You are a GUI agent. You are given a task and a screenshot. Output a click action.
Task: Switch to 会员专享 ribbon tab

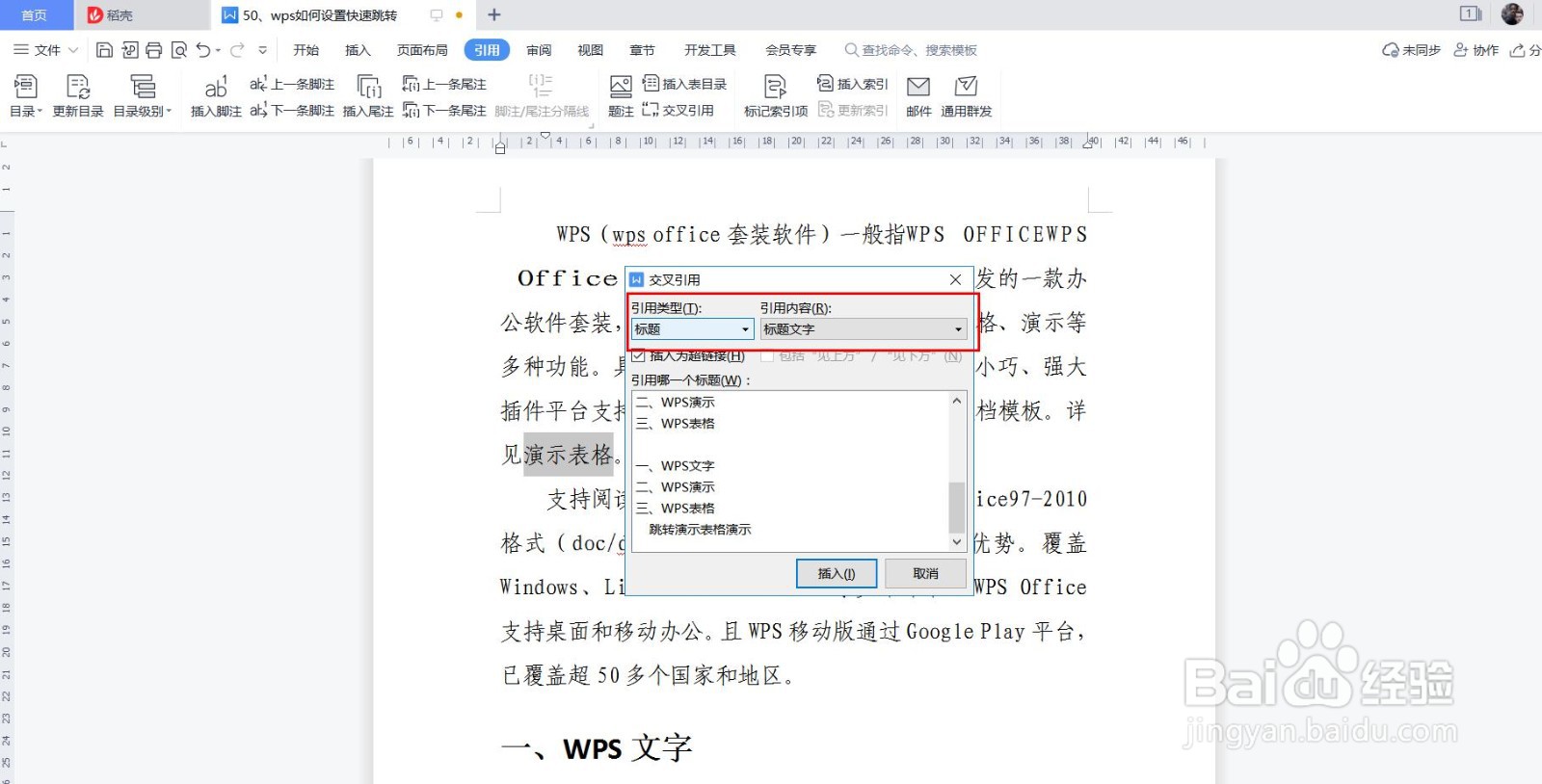[790, 50]
